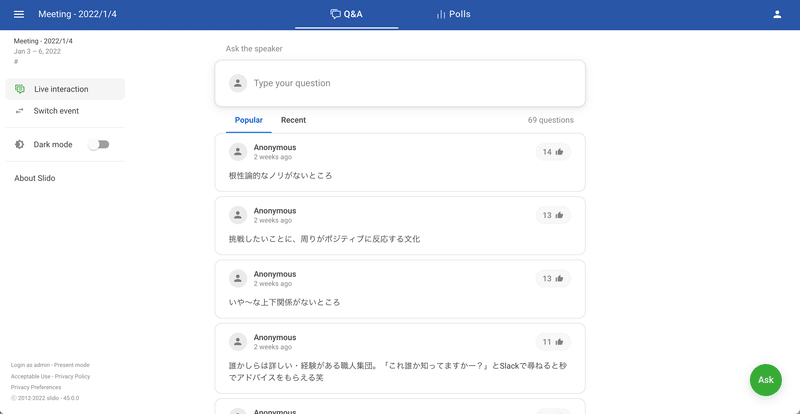Click the Dark mode brightness icon
The image size is (800, 414).
(x=19, y=144)
